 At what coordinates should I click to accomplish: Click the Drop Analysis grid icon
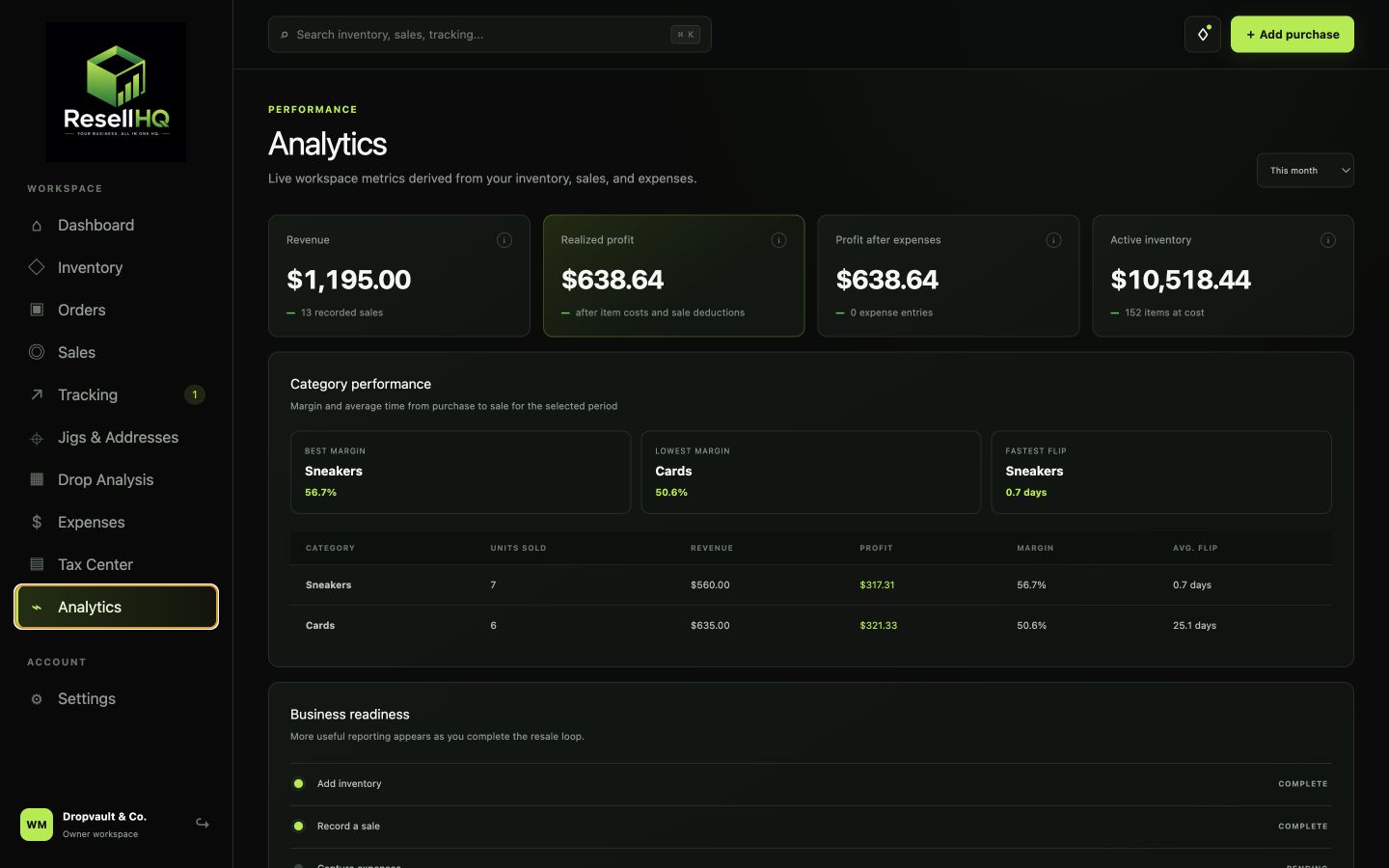click(37, 479)
